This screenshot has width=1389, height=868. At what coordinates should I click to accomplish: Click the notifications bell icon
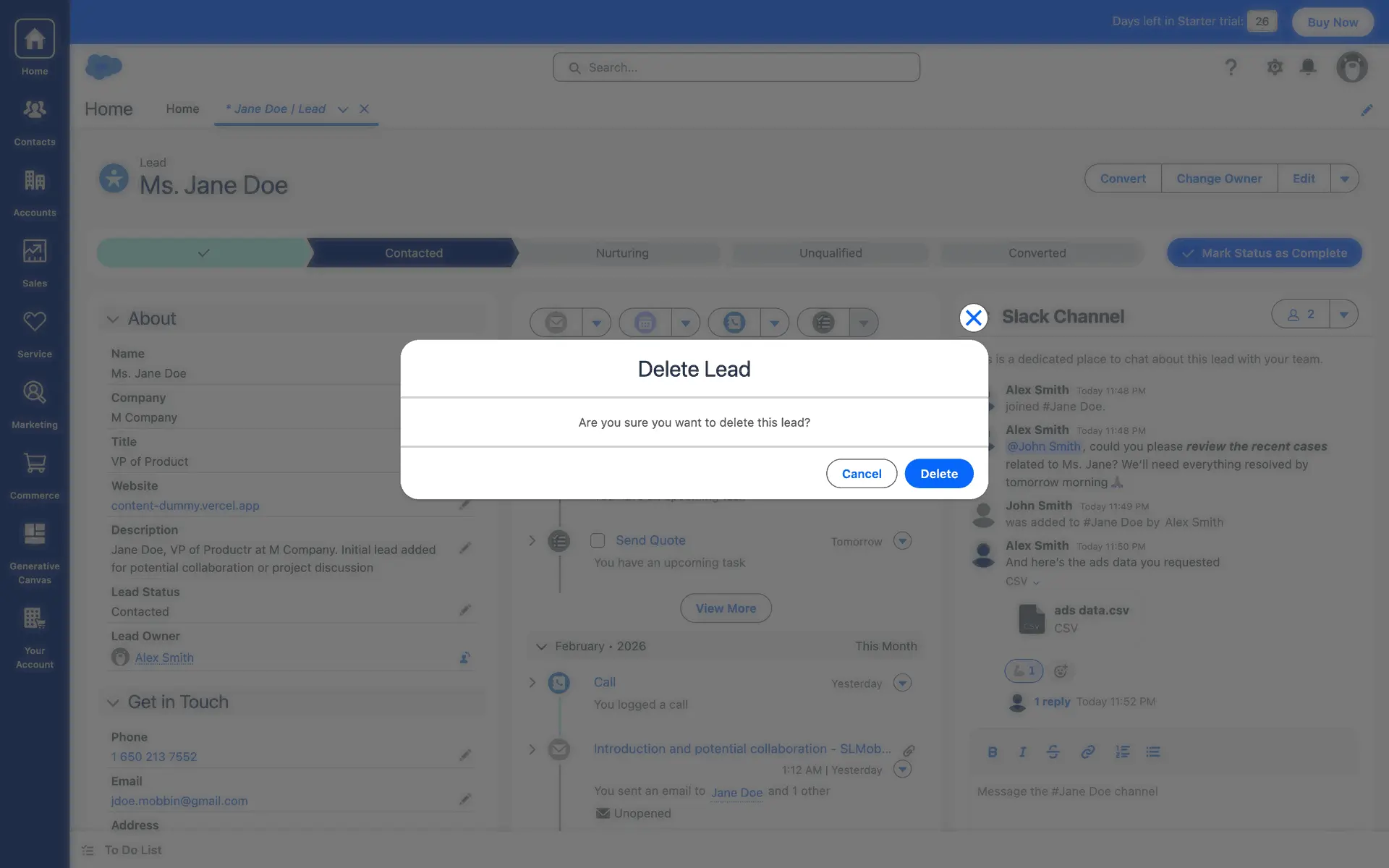point(1307,67)
